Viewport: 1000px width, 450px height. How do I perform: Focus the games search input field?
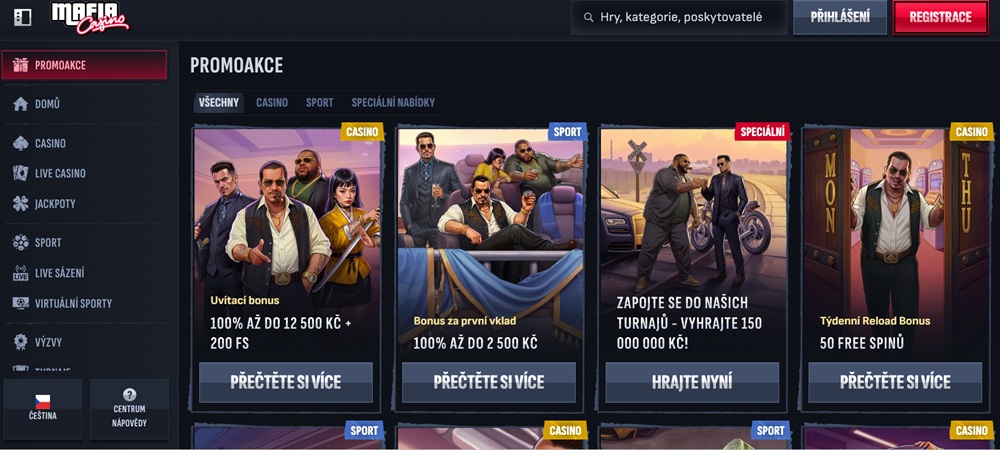pos(679,17)
